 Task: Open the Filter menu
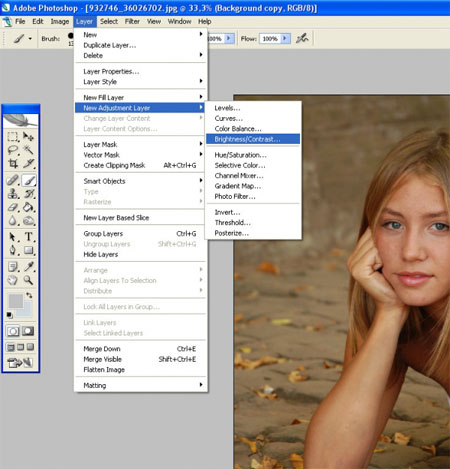pyautogui.click(x=132, y=22)
